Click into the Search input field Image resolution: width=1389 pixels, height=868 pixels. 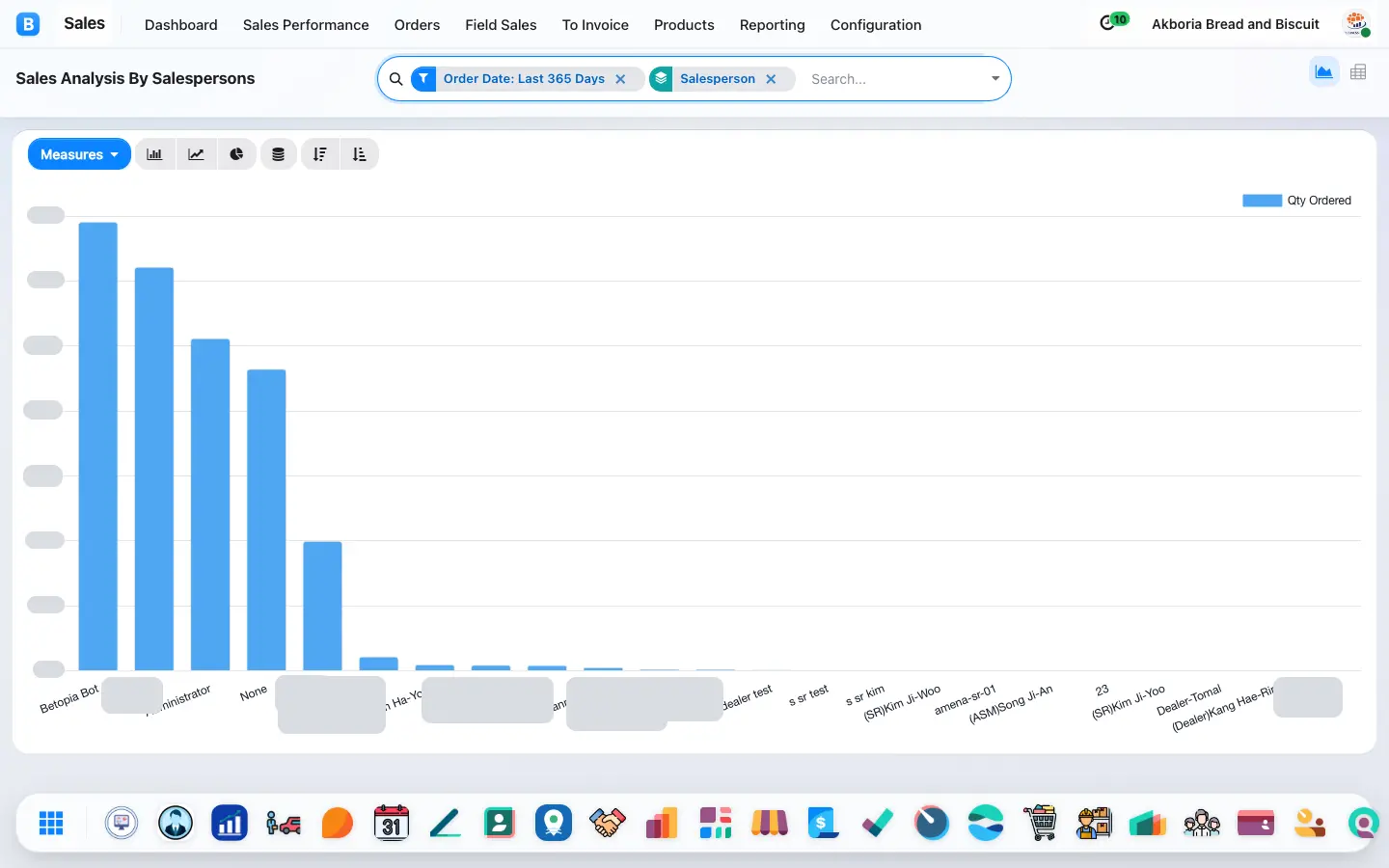[894, 79]
